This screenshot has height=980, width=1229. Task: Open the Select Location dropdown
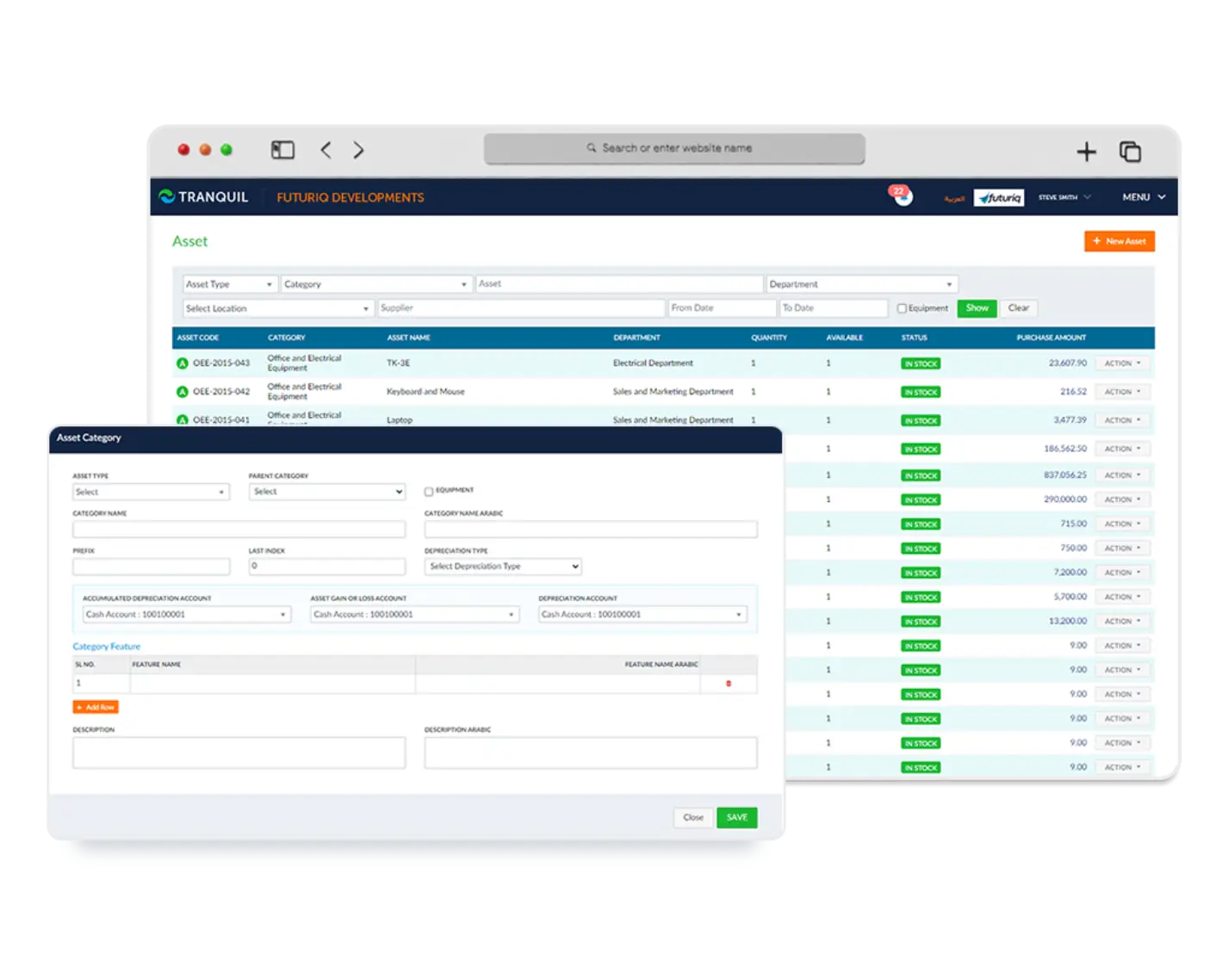point(277,308)
